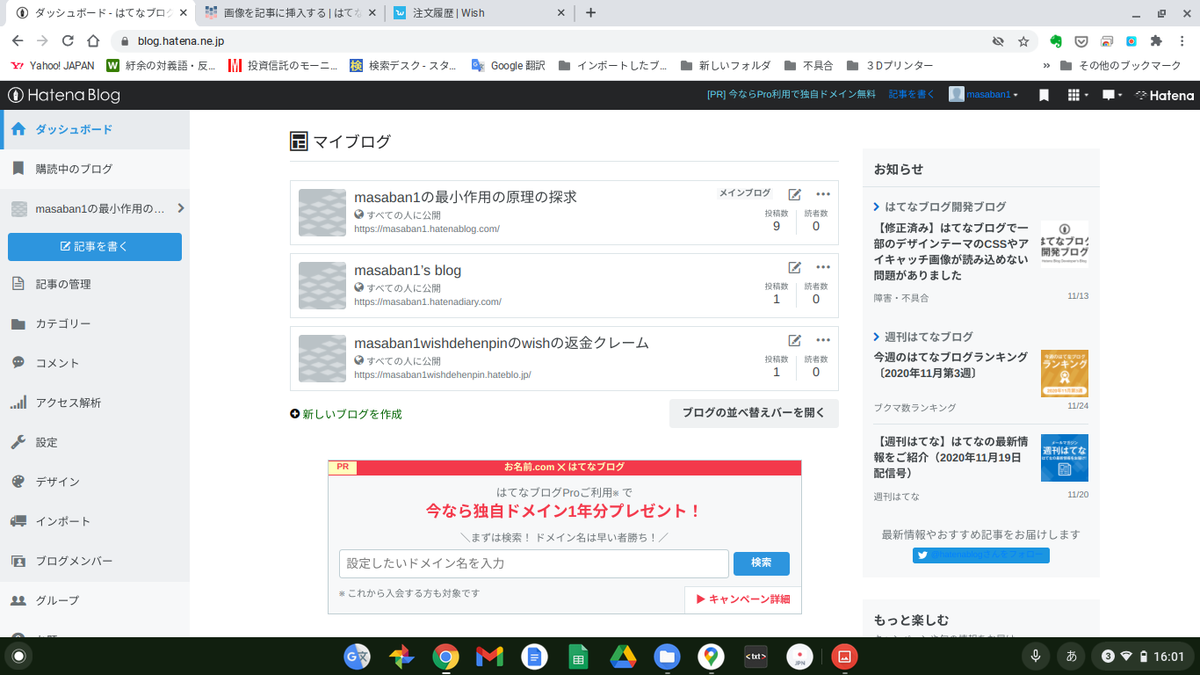1200x675 pixels.
Task: Open the masaban1 account dropdown
Action: [x=984, y=95]
